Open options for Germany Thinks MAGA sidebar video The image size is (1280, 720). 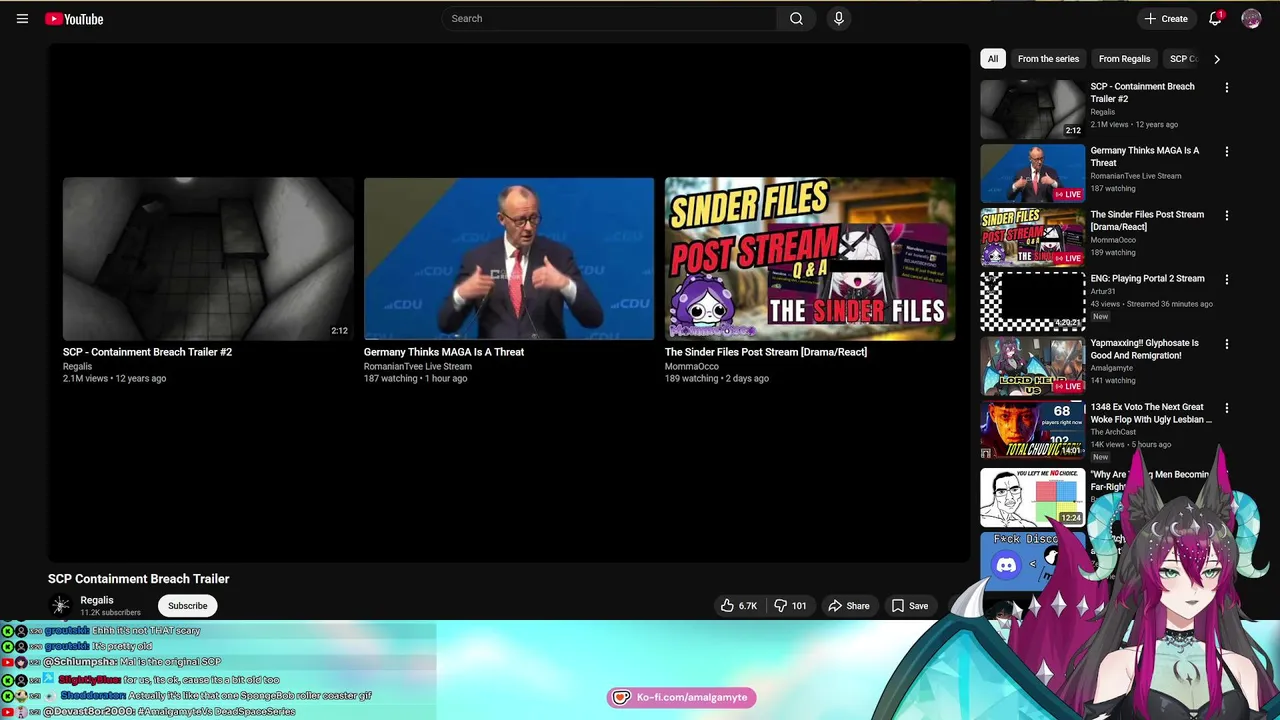point(1227,151)
